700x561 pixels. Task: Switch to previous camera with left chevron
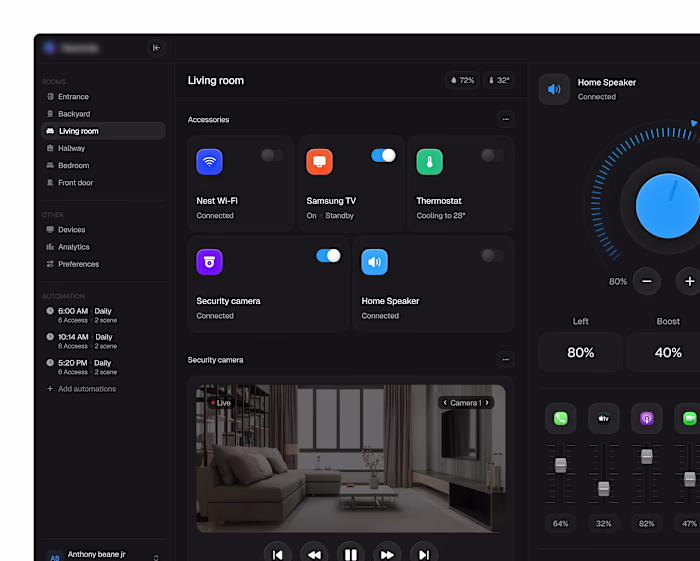click(x=445, y=403)
